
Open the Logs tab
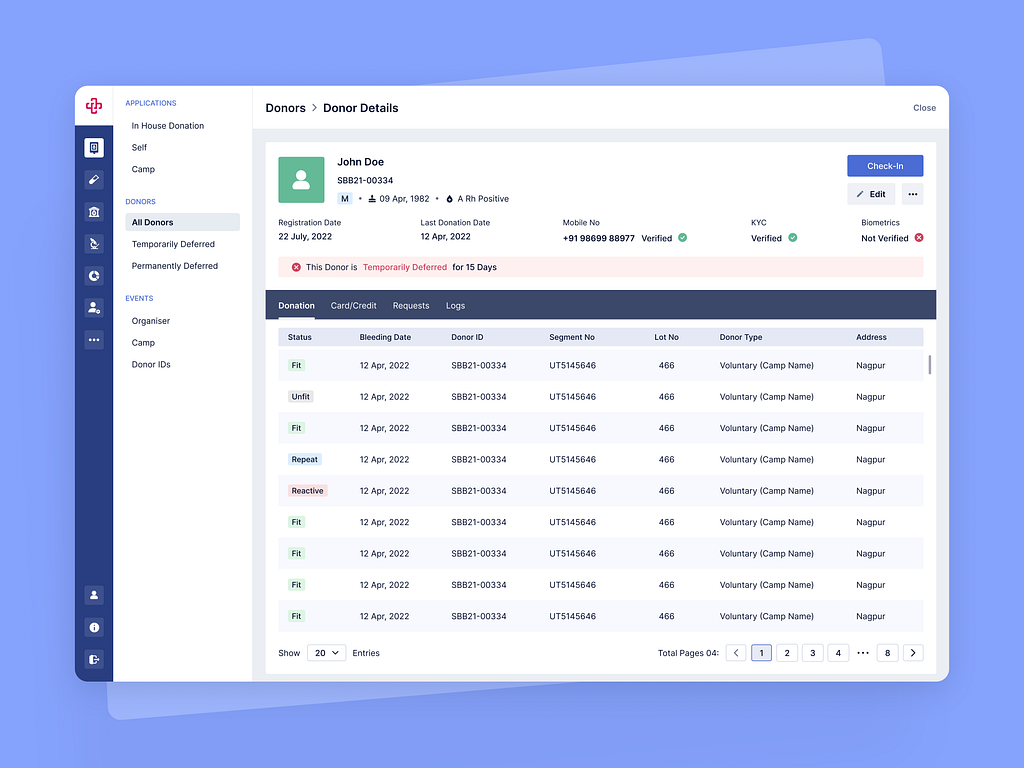pyautogui.click(x=456, y=306)
